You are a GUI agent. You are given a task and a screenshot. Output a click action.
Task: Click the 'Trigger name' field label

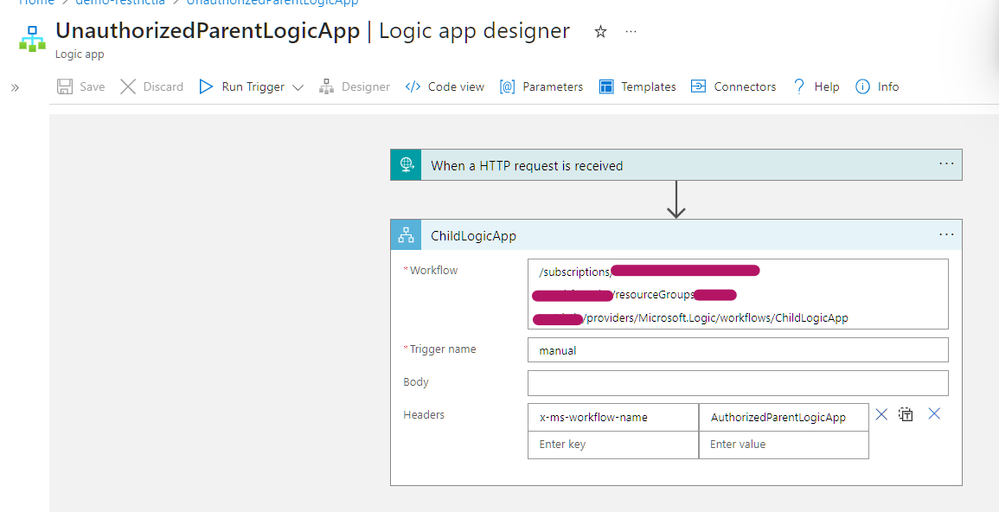coord(443,349)
